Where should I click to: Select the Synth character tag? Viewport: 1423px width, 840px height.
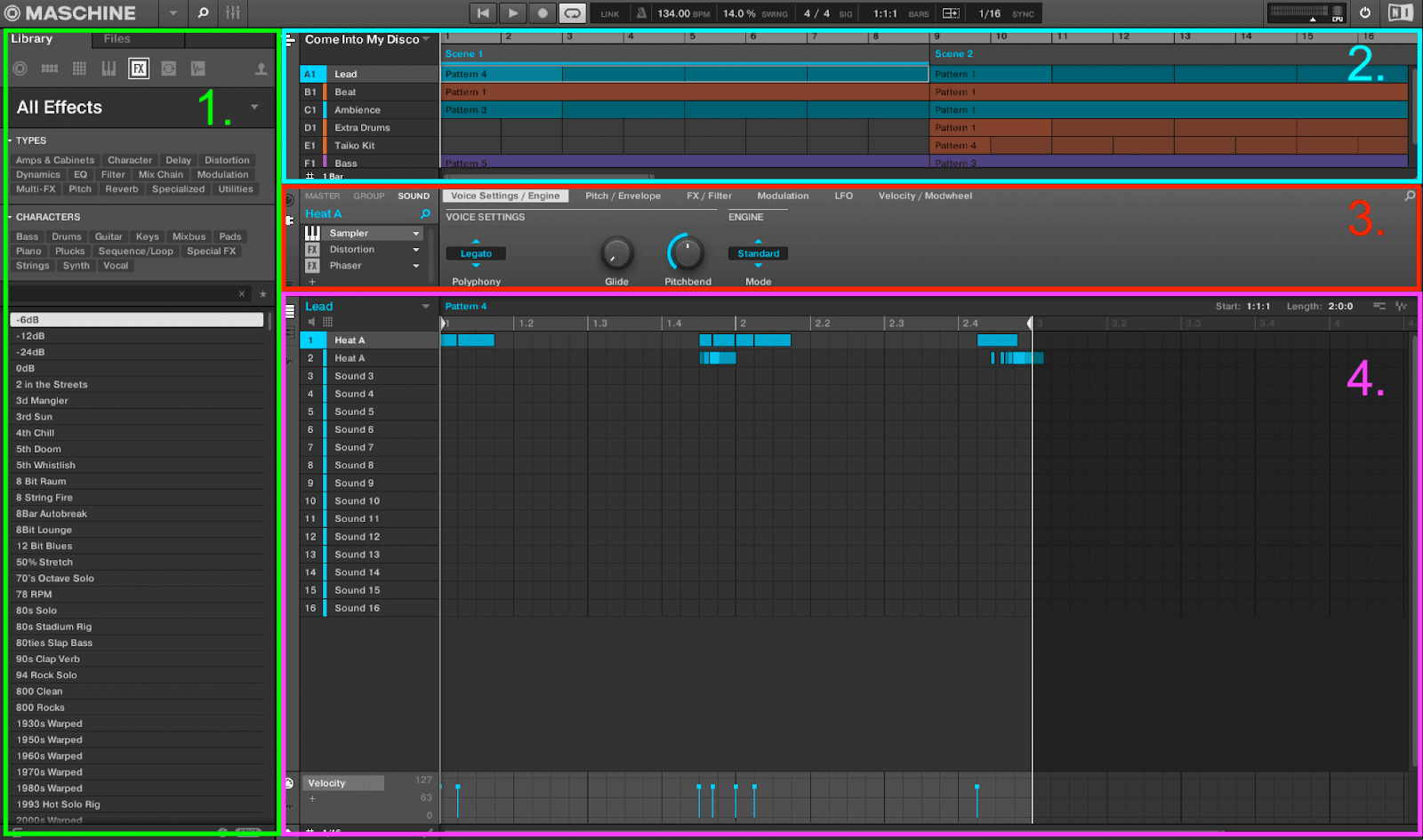coord(76,266)
